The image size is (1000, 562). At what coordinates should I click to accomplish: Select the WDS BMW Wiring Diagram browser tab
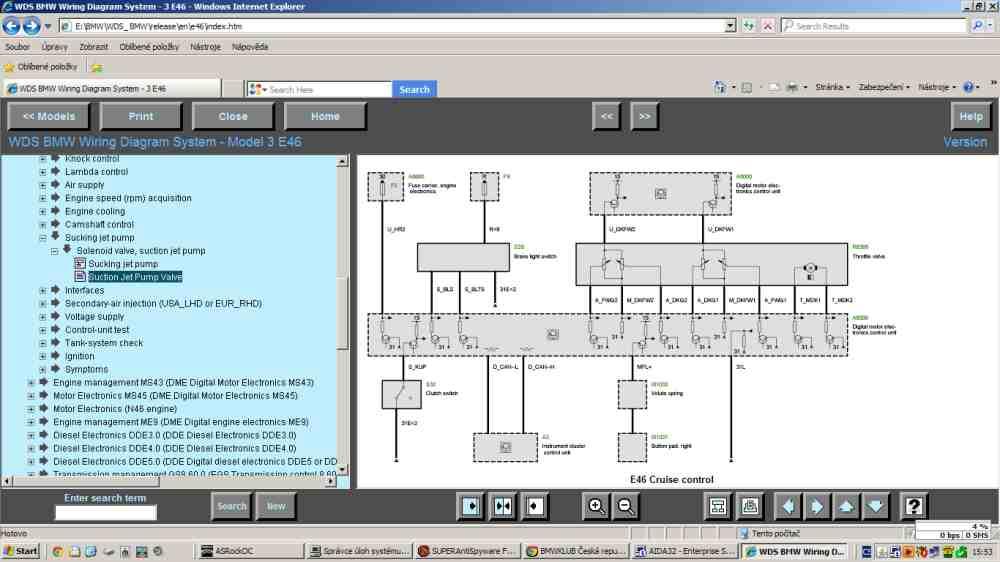point(112,89)
